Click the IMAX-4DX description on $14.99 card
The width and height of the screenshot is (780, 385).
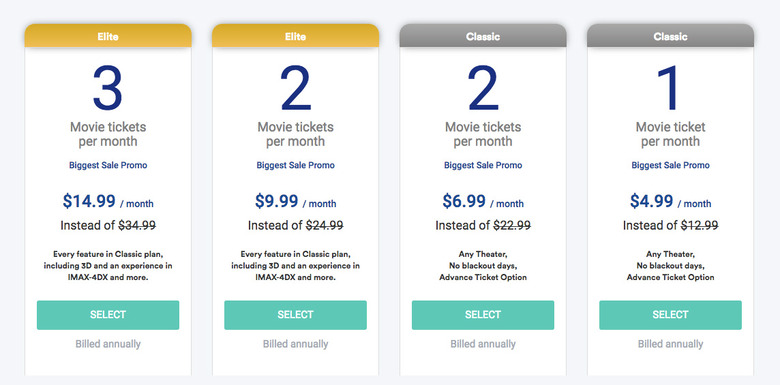coord(108,266)
